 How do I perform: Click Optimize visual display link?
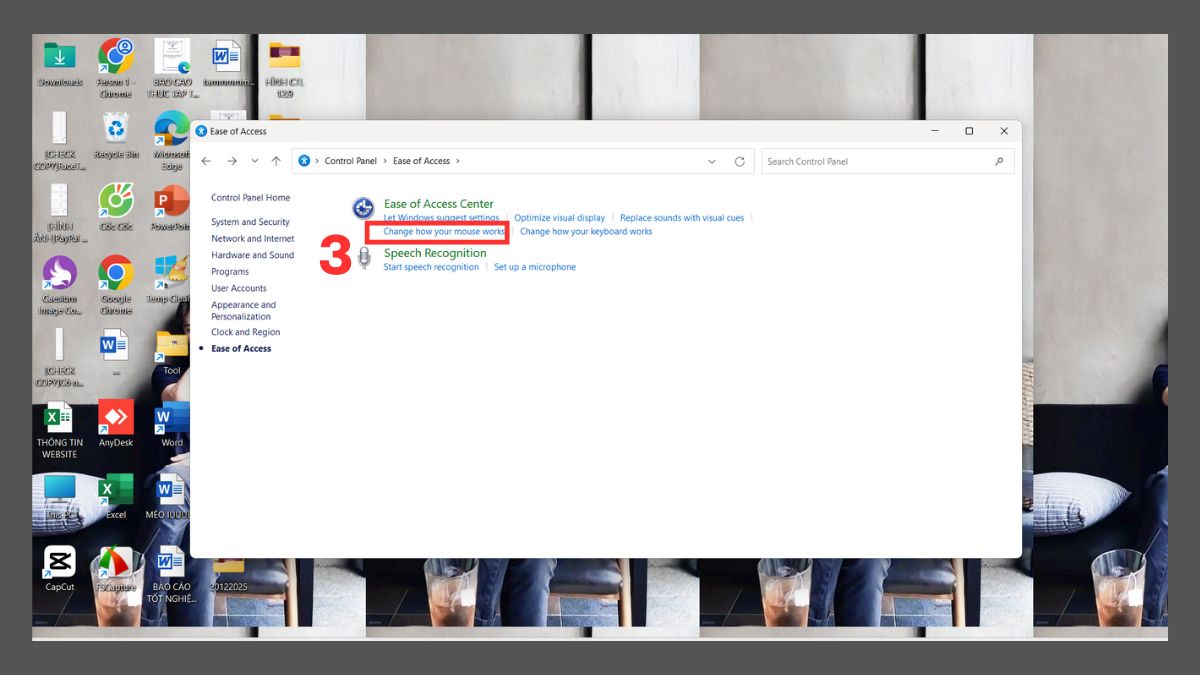pyautogui.click(x=560, y=218)
